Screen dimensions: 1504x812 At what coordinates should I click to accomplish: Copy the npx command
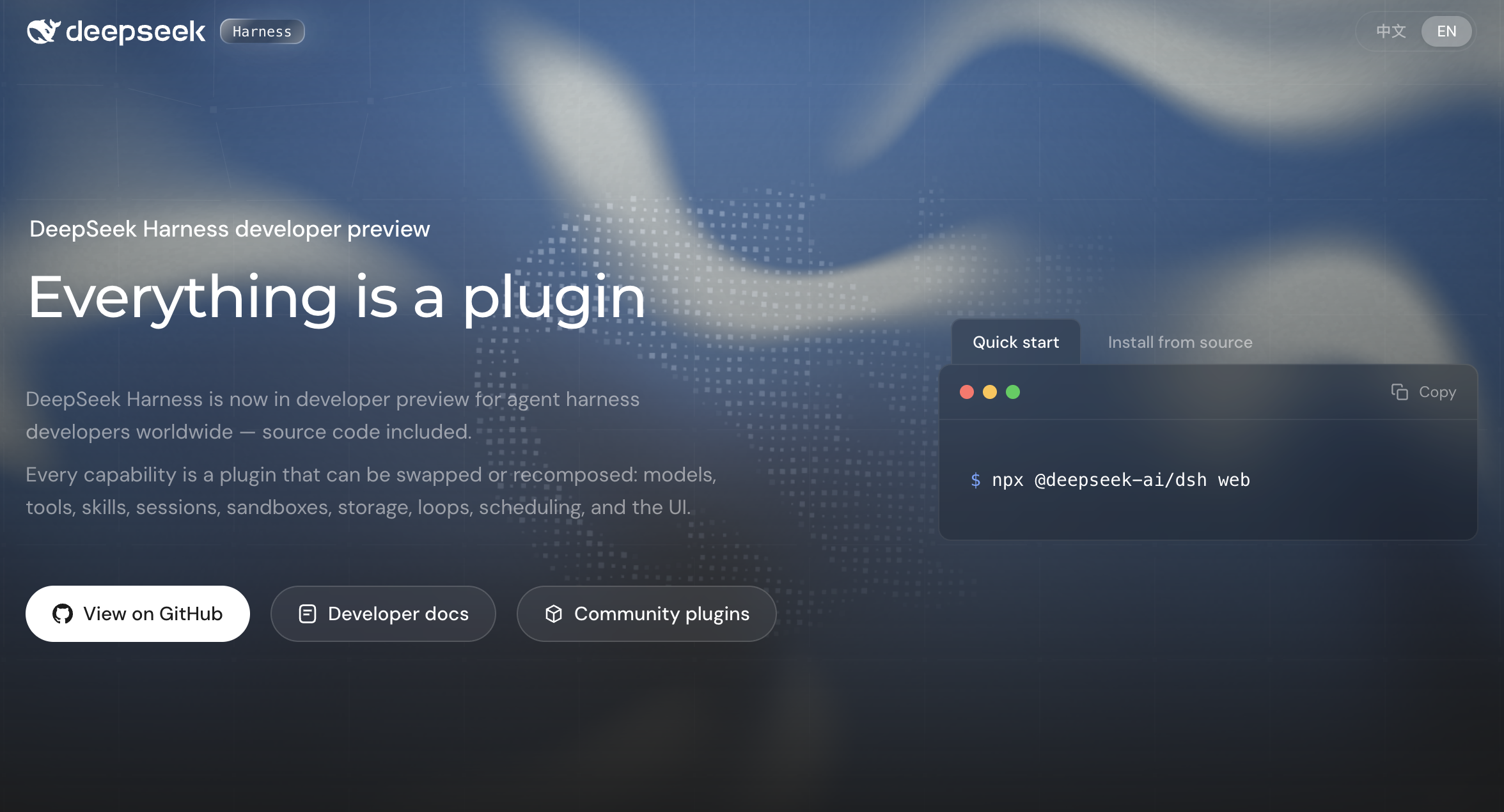1423,392
